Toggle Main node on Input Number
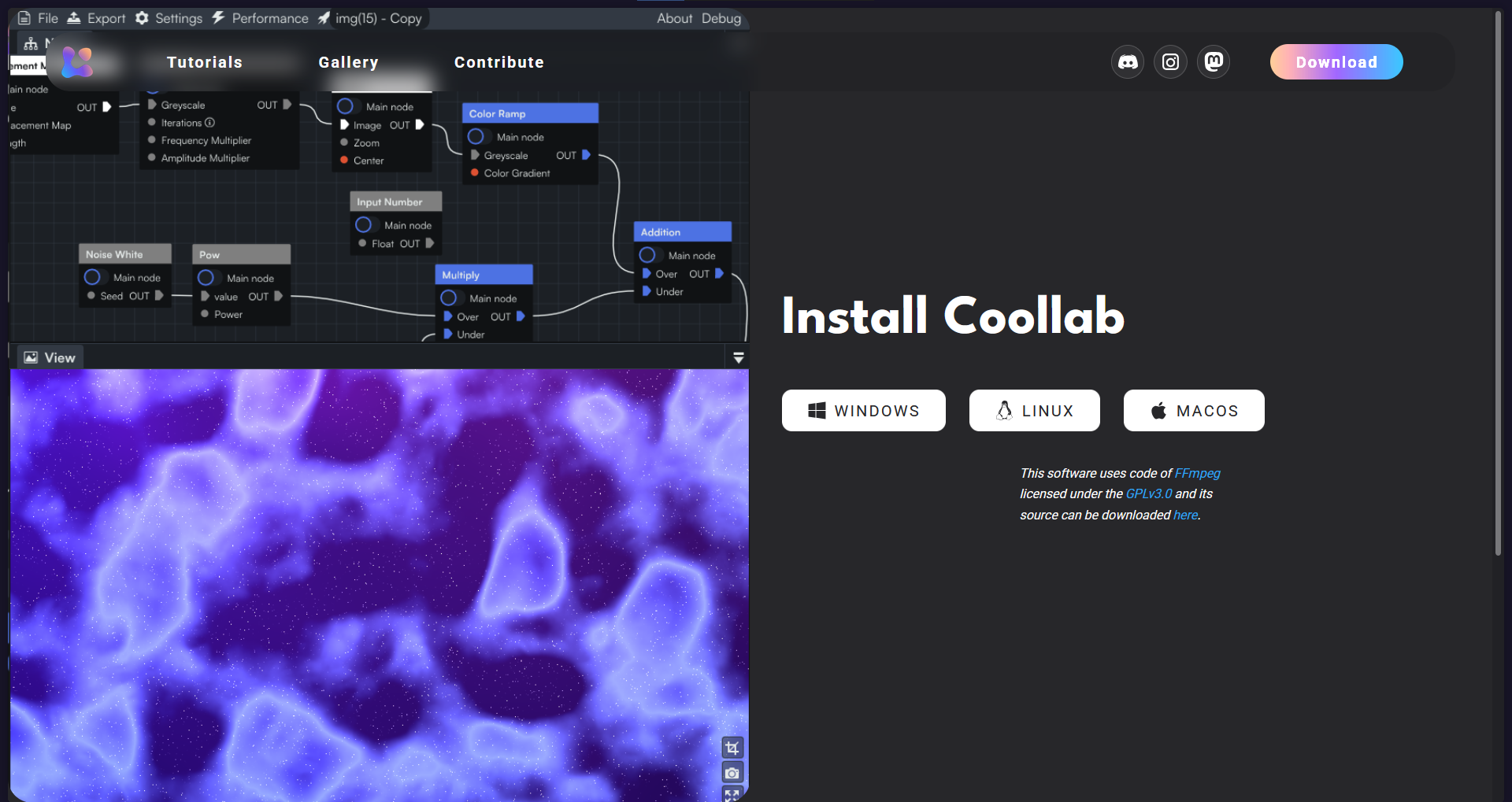The height and width of the screenshot is (802, 1512). coord(363,225)
